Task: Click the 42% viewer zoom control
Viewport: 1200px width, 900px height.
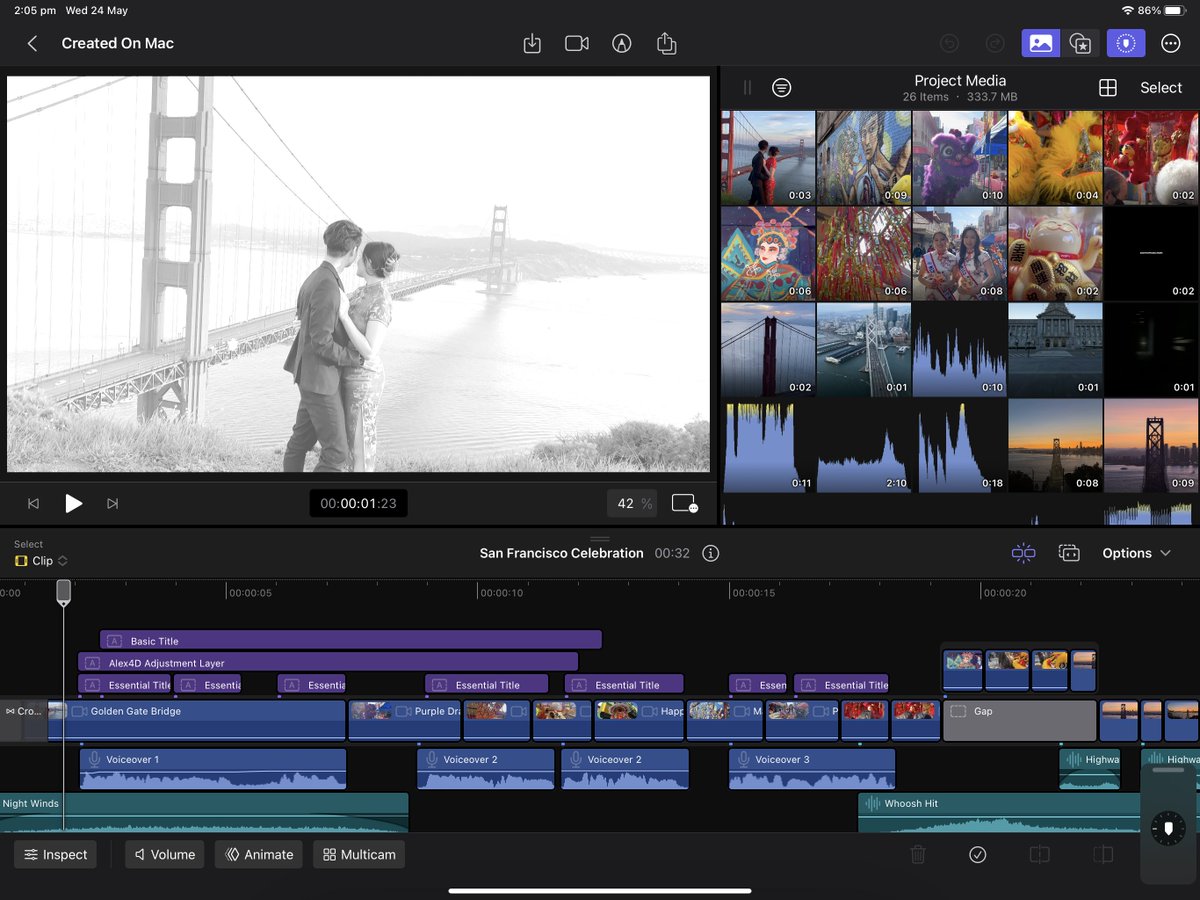Action: tap(632, 503)
